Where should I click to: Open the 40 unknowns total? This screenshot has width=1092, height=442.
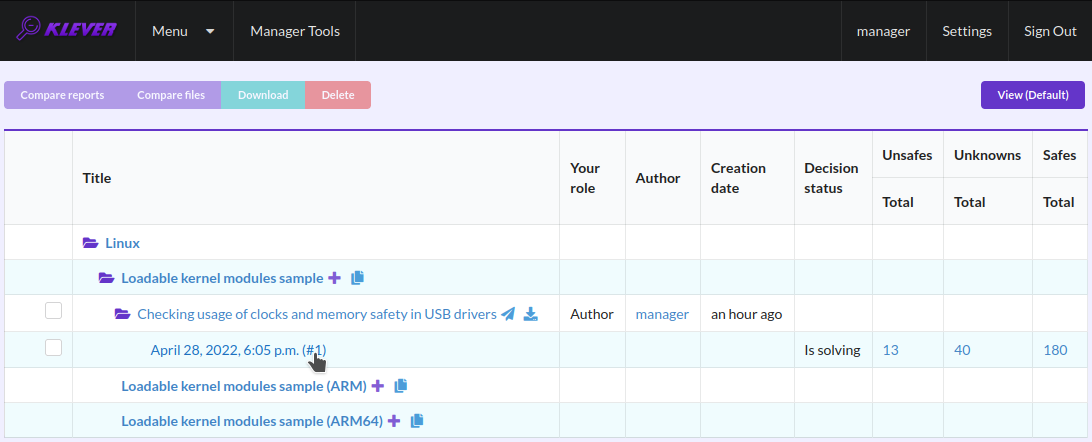962,350
